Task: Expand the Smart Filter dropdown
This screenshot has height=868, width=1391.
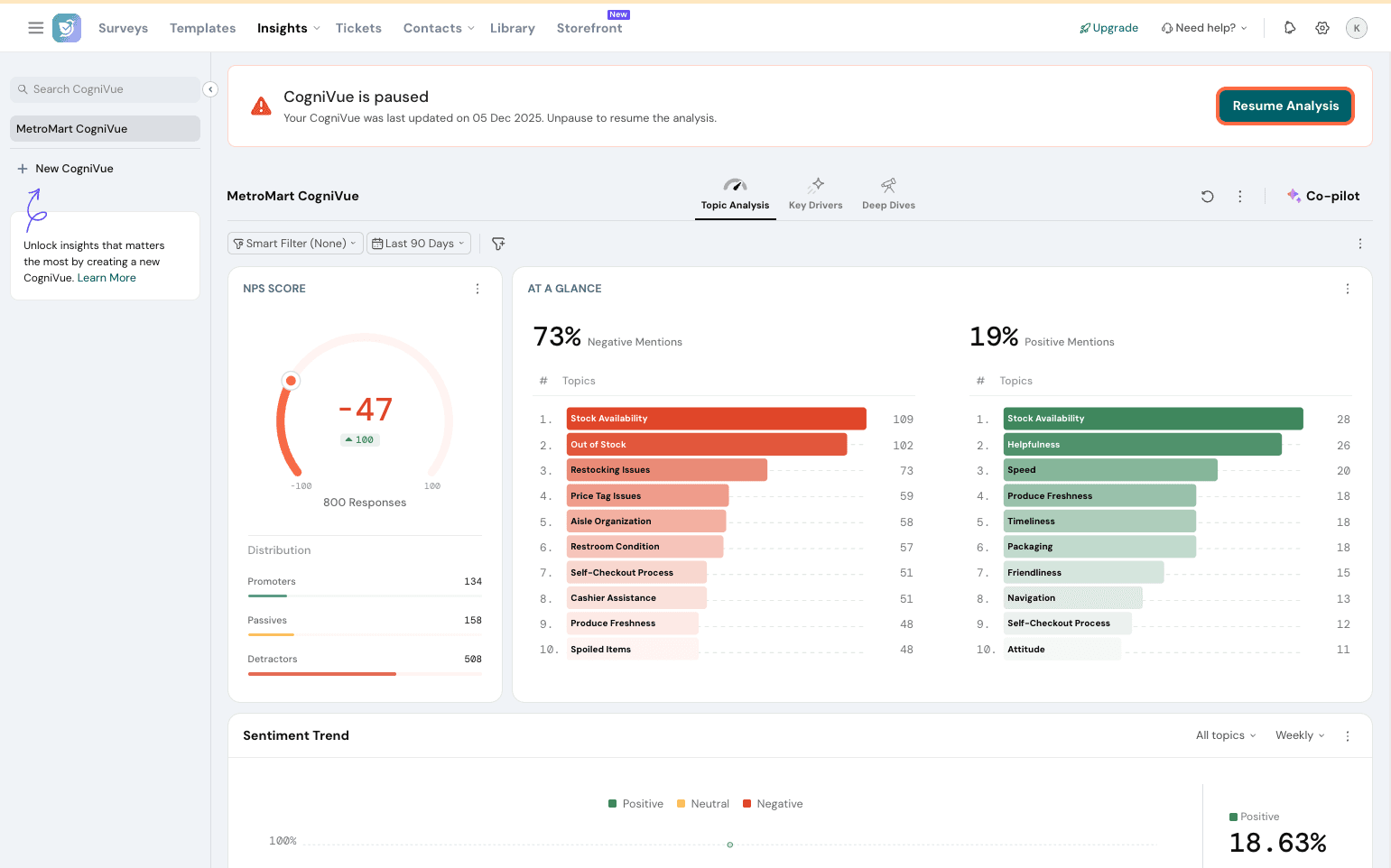Action: point(295,244)
